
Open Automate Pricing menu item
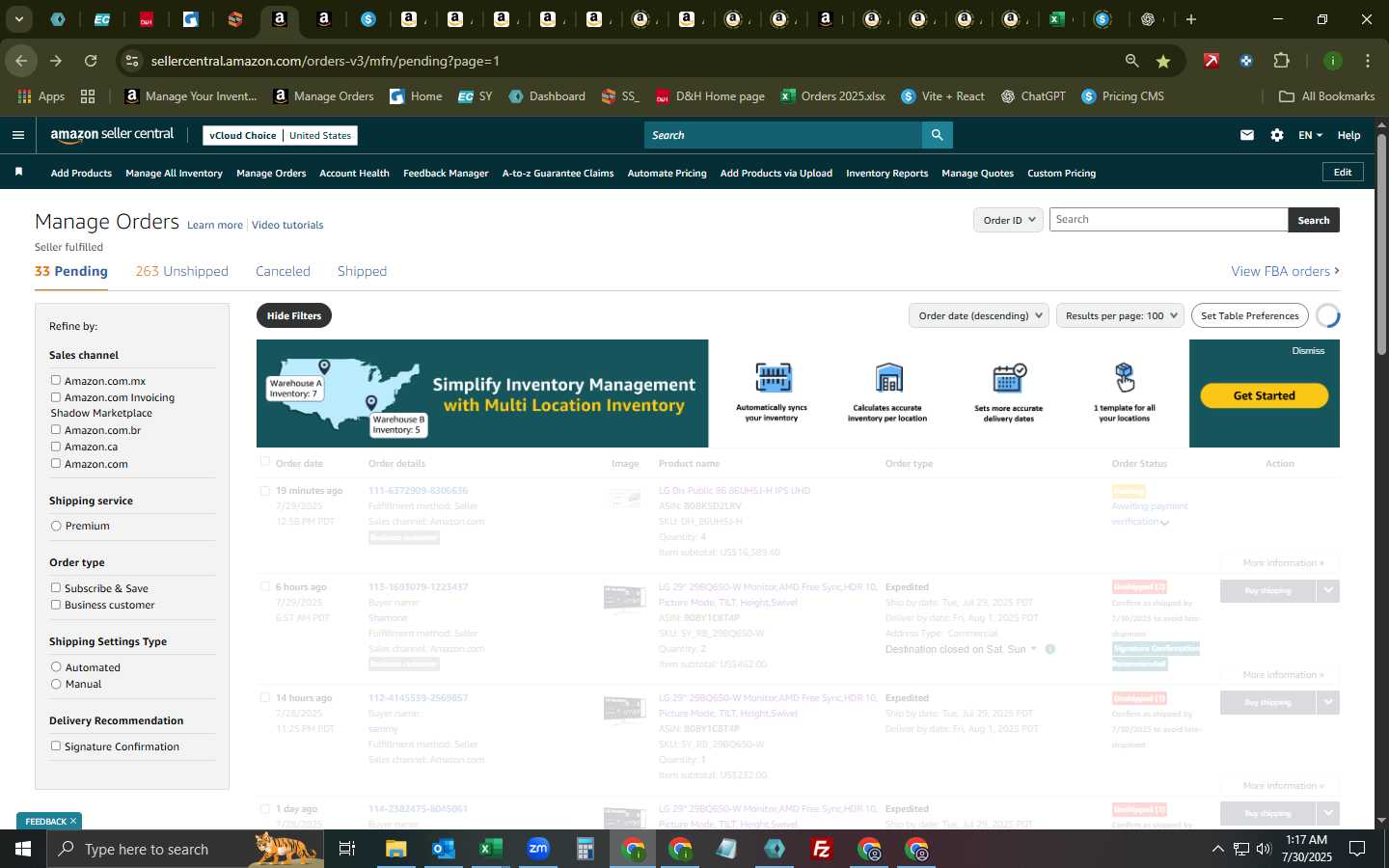[667, 173]
